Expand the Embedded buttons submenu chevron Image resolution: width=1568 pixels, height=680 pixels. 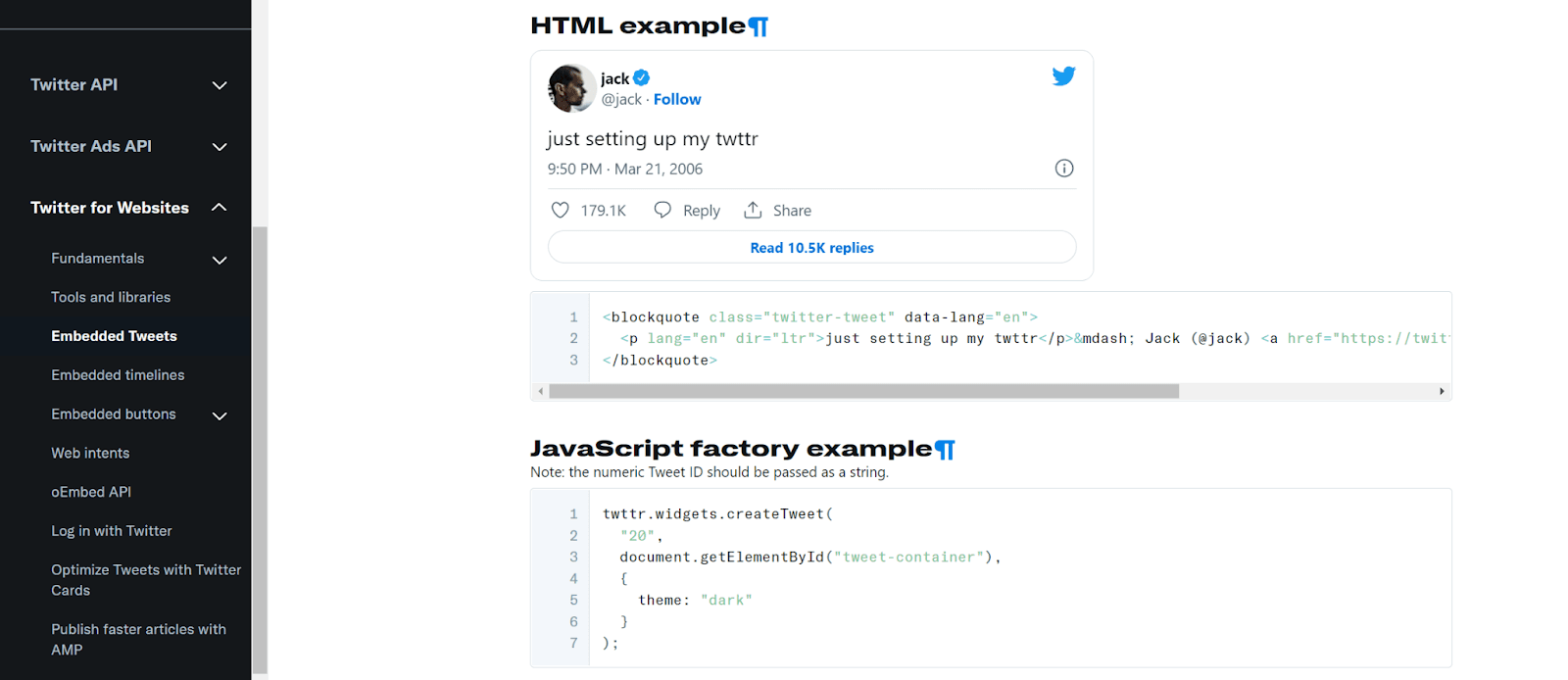point(220,415)
